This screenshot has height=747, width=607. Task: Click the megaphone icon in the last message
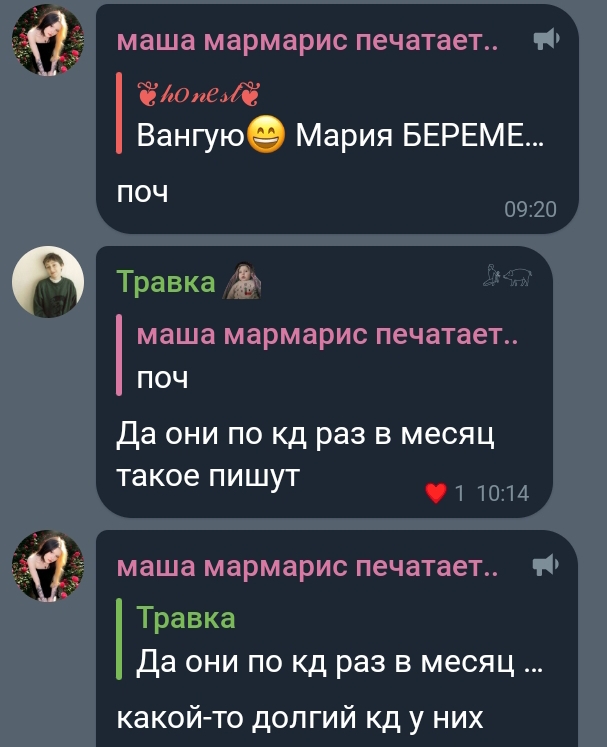(x=546, y=565)
